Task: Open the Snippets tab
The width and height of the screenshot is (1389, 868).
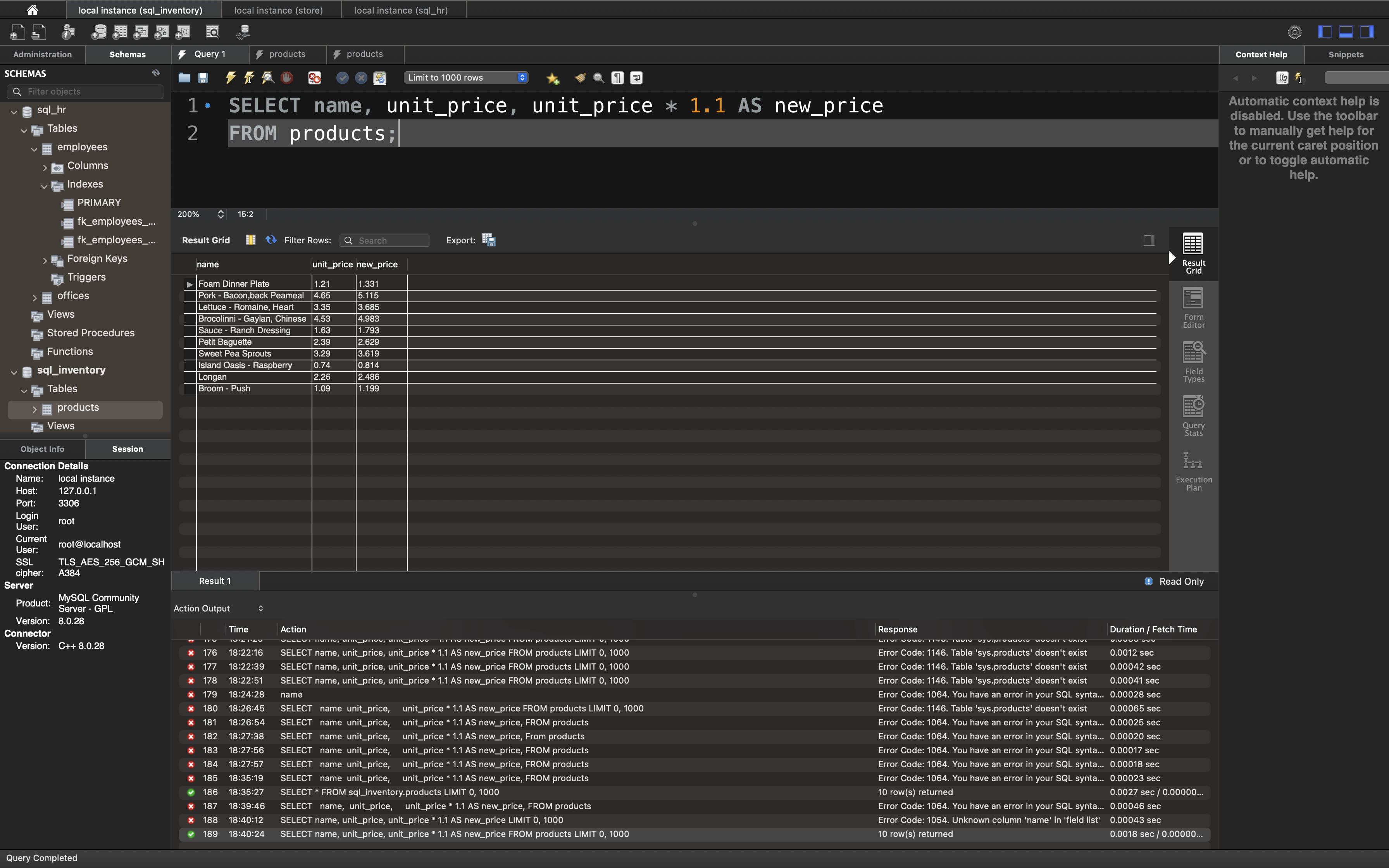Action: coord(1345,55)
